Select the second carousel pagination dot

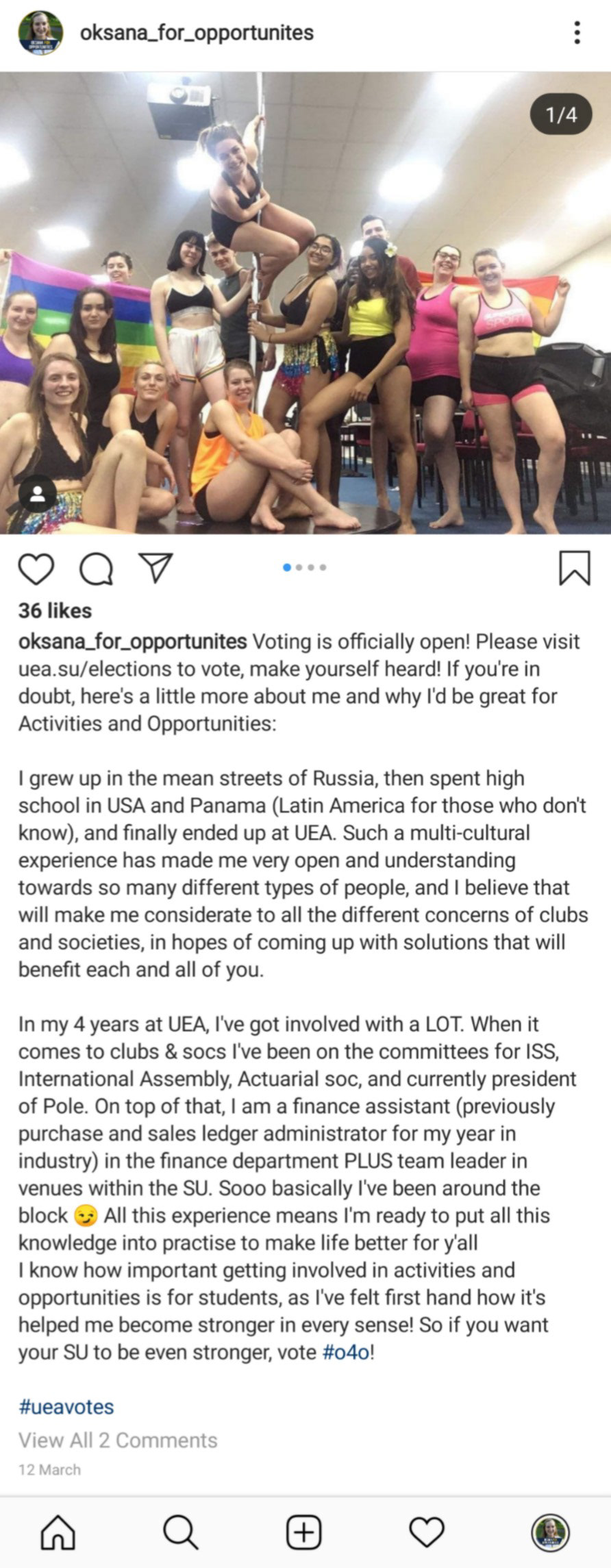(299, 567)
